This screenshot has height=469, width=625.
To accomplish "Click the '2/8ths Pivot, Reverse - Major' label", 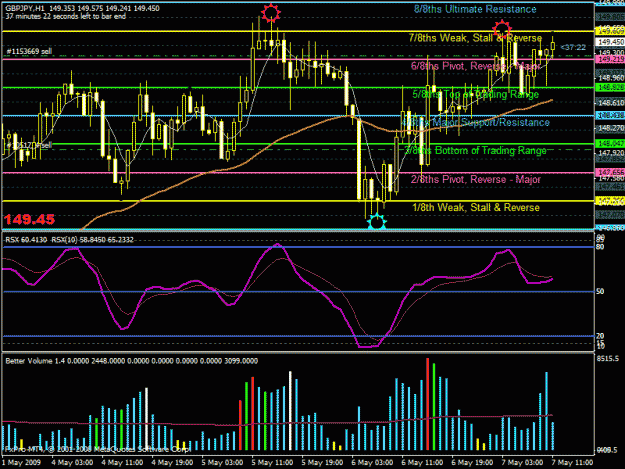I will [x=476, y=179].
